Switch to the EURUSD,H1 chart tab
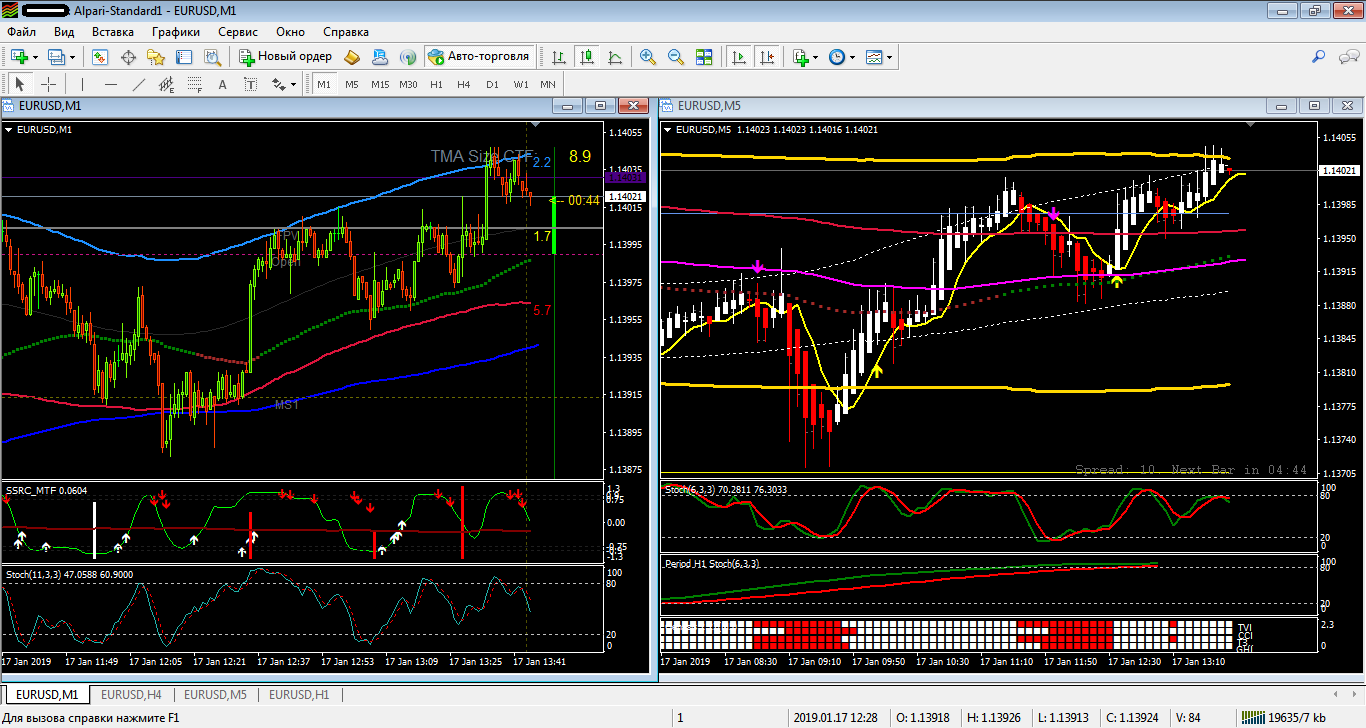The image size is (1366, 728). tap(300, 694)
